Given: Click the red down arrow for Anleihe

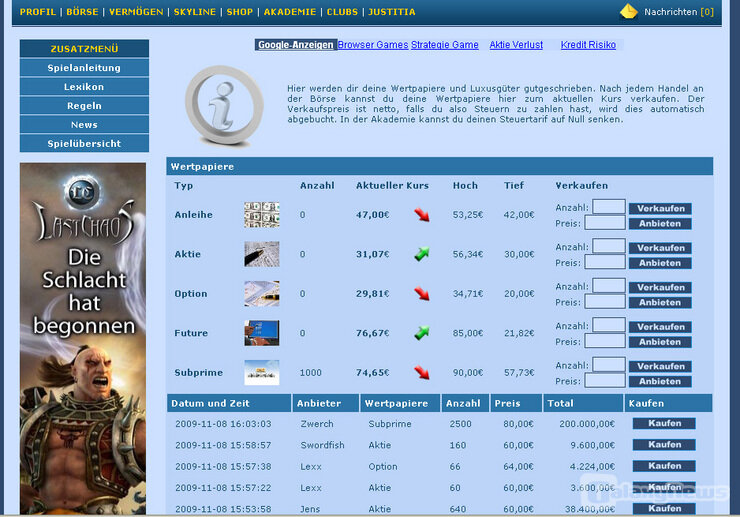Looking at the screenshot, I should point(421,215).
